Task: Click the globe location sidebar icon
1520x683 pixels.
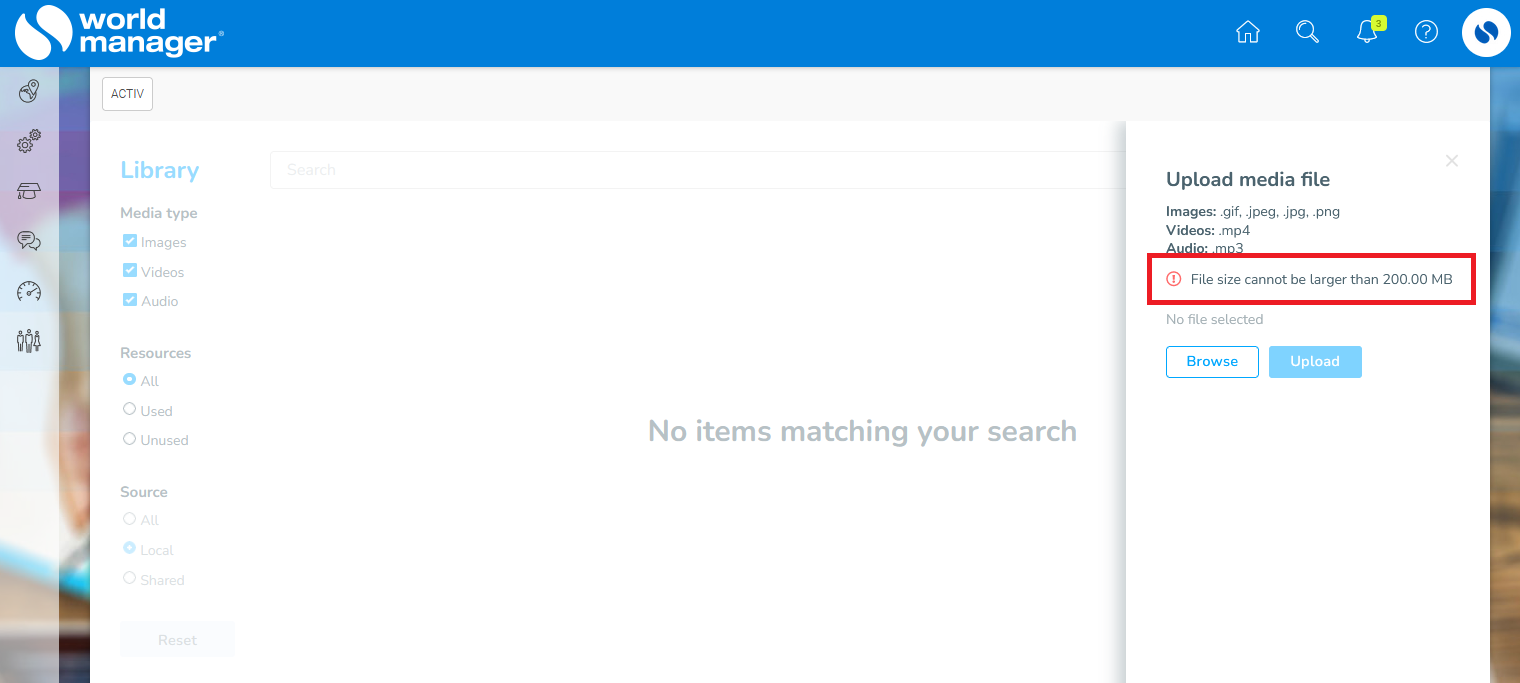Action: point(29,92)
